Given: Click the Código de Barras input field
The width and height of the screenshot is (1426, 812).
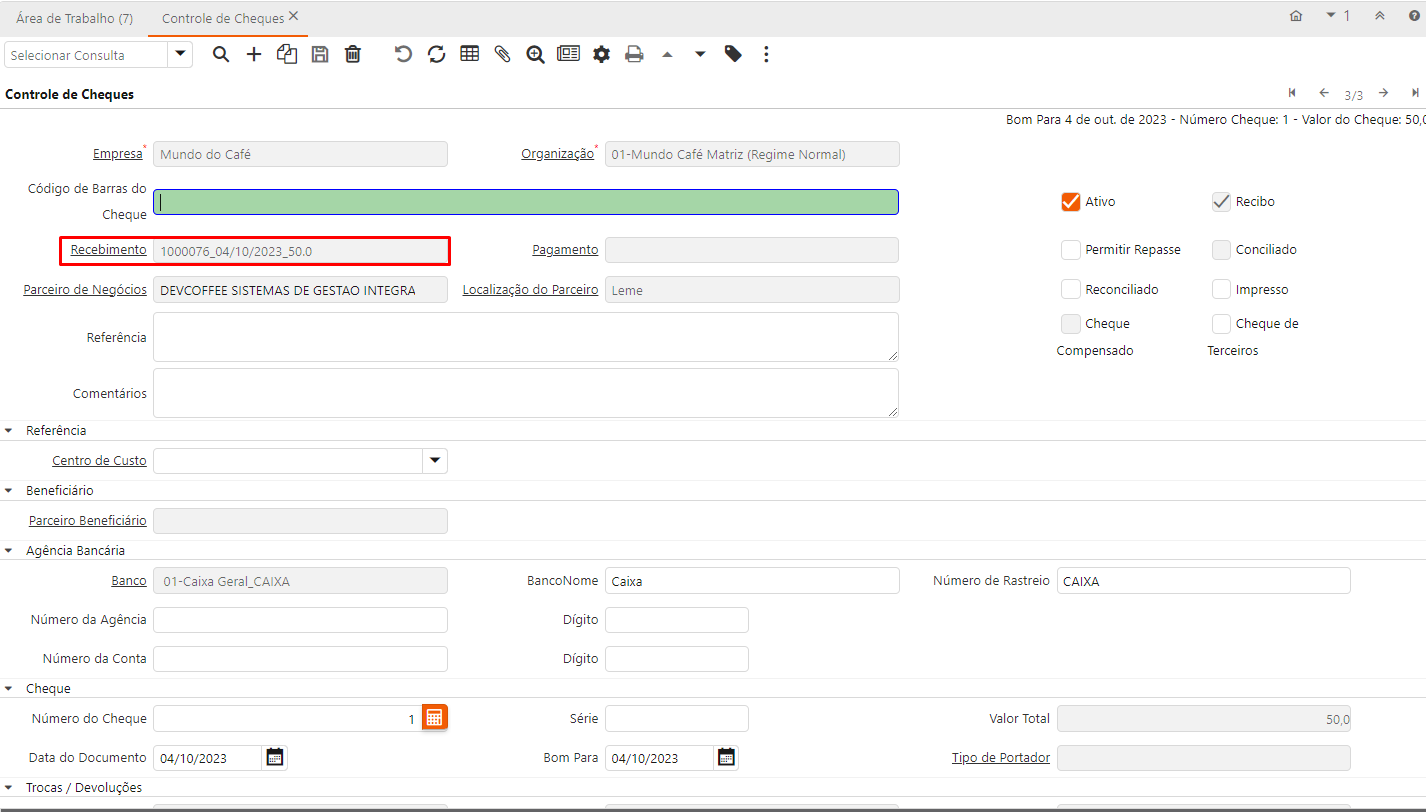Looking at the screenshot, I should [x=526, y=202].
